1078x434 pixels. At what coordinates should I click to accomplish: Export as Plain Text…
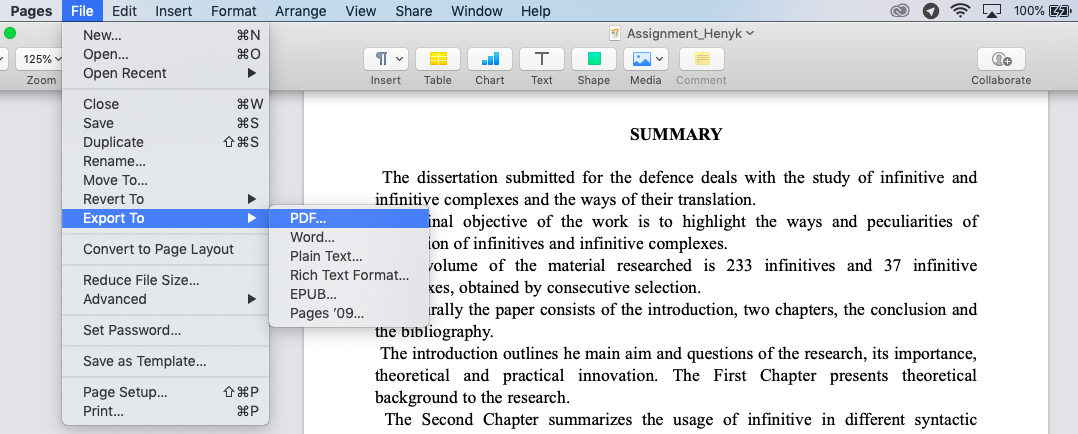tap(349, 257)
